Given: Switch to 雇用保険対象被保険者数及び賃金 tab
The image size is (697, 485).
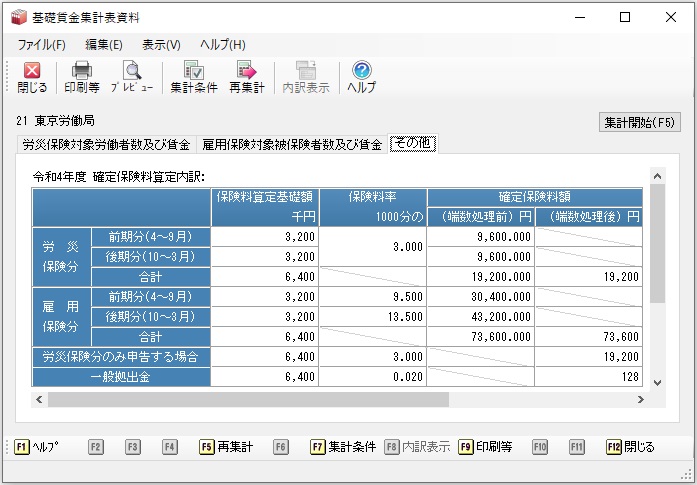Looking at the screenshot, I should click(292, 144).
